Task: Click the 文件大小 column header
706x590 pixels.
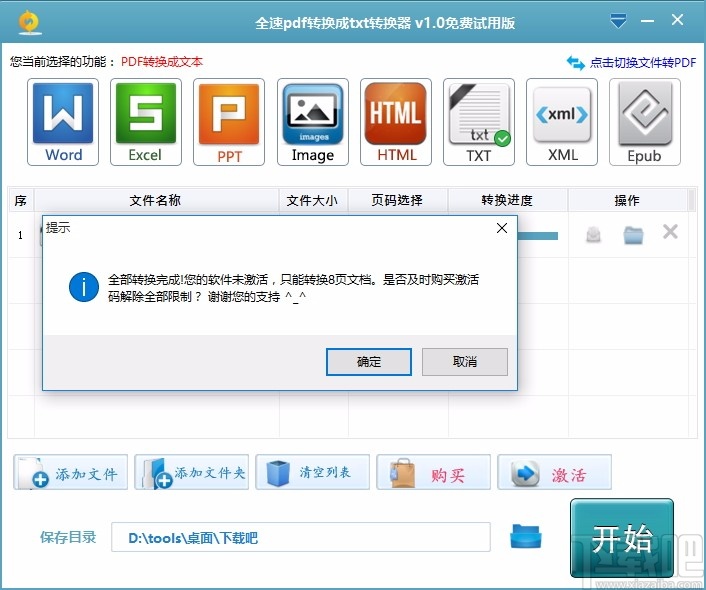Action: [x=313, y=200]
